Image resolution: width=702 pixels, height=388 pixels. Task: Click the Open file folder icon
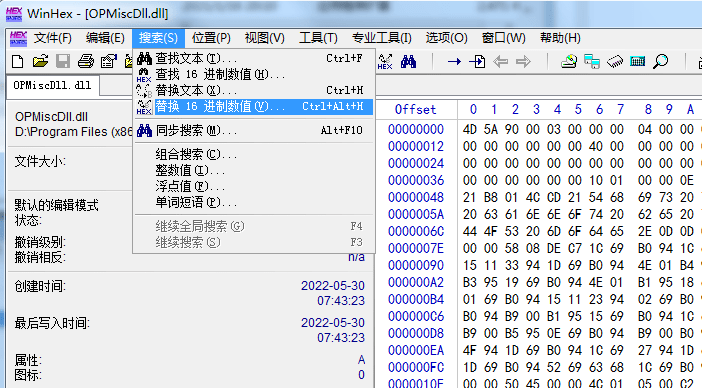point(40,61)
